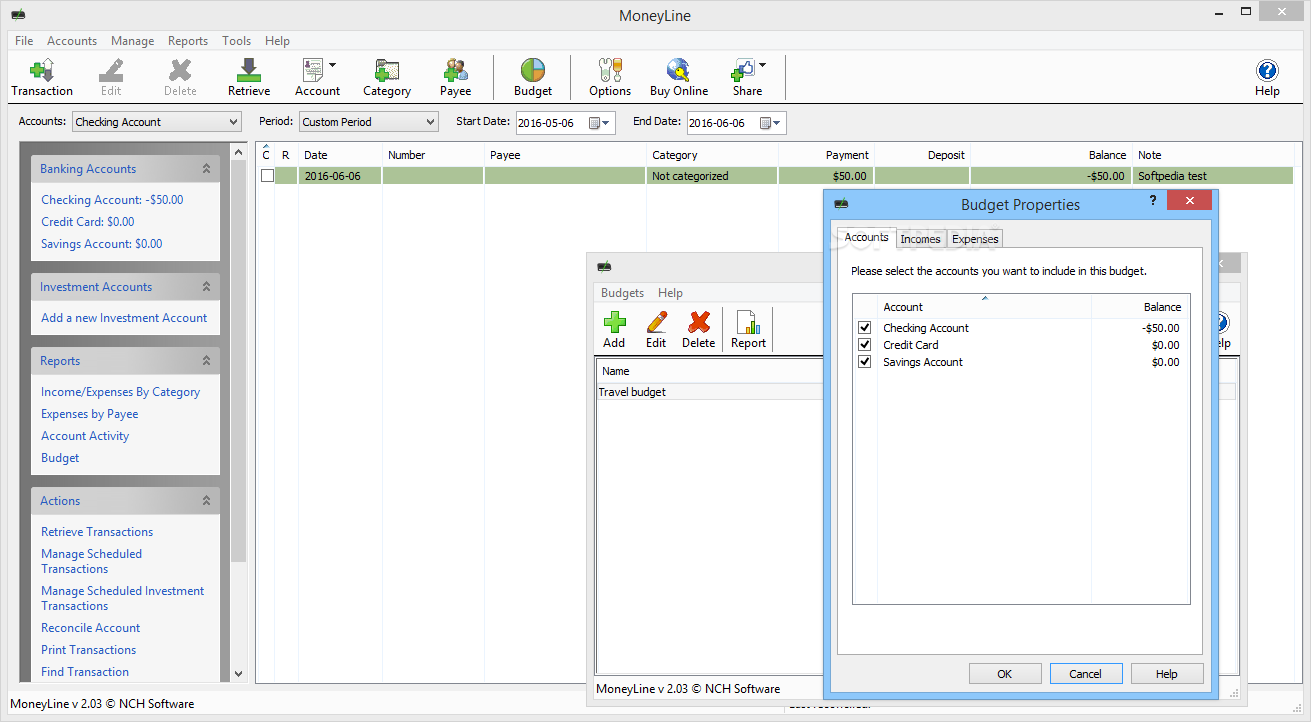Click Cancel in Budget Properties

[x=1085, y=674]
